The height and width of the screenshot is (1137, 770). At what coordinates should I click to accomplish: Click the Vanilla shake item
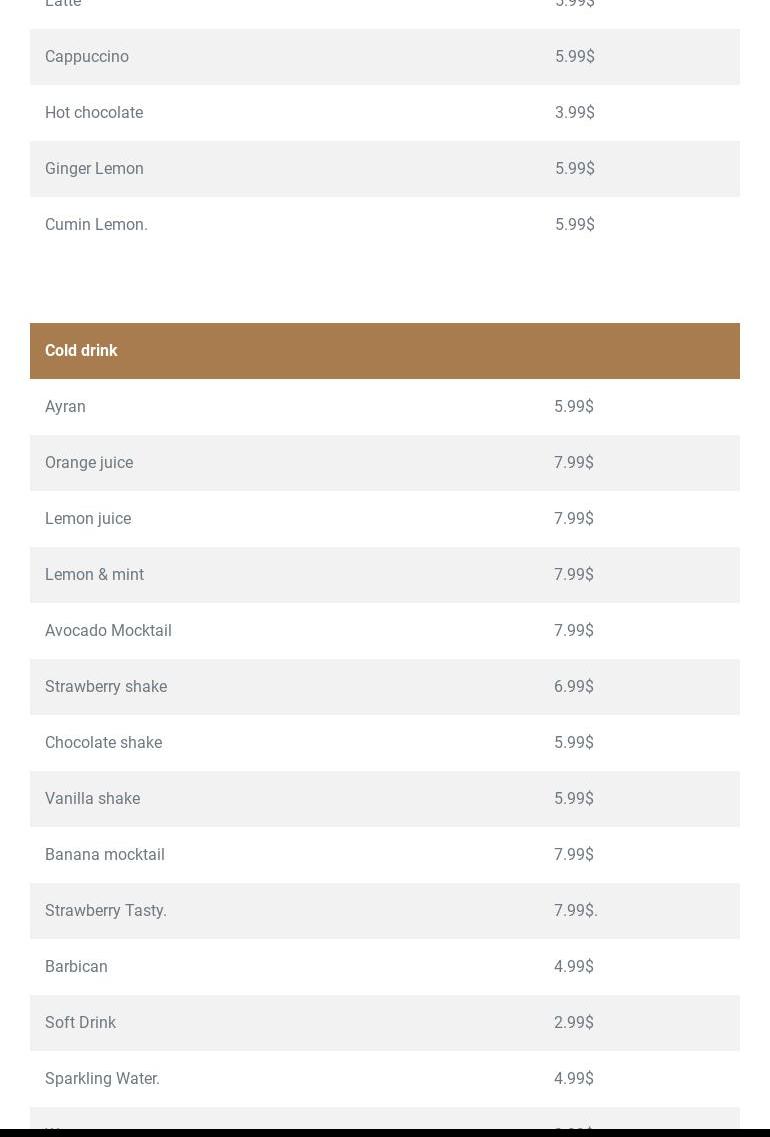pyautogui.click(x=92, y=799)
